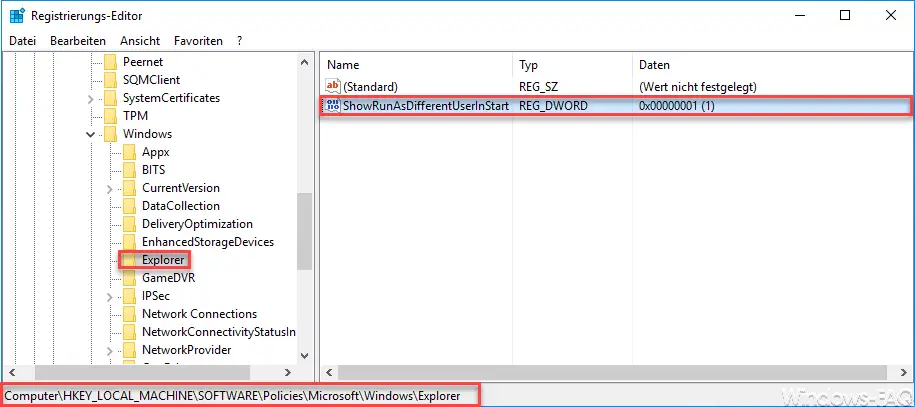Expand the IPSec key

pyautogui.click(x=110, y=297)
